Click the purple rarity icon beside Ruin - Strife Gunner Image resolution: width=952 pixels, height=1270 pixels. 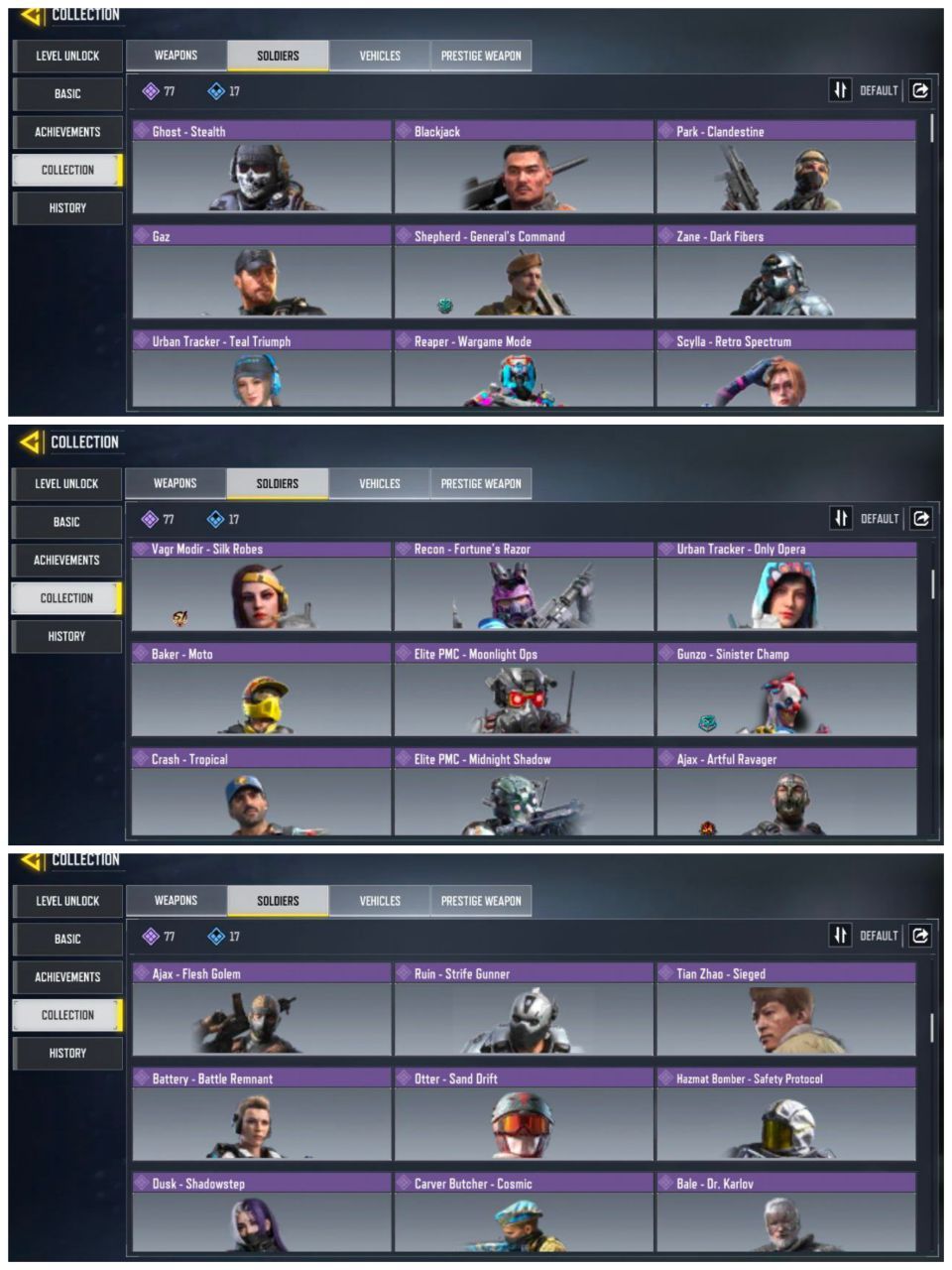click(404, 973)
